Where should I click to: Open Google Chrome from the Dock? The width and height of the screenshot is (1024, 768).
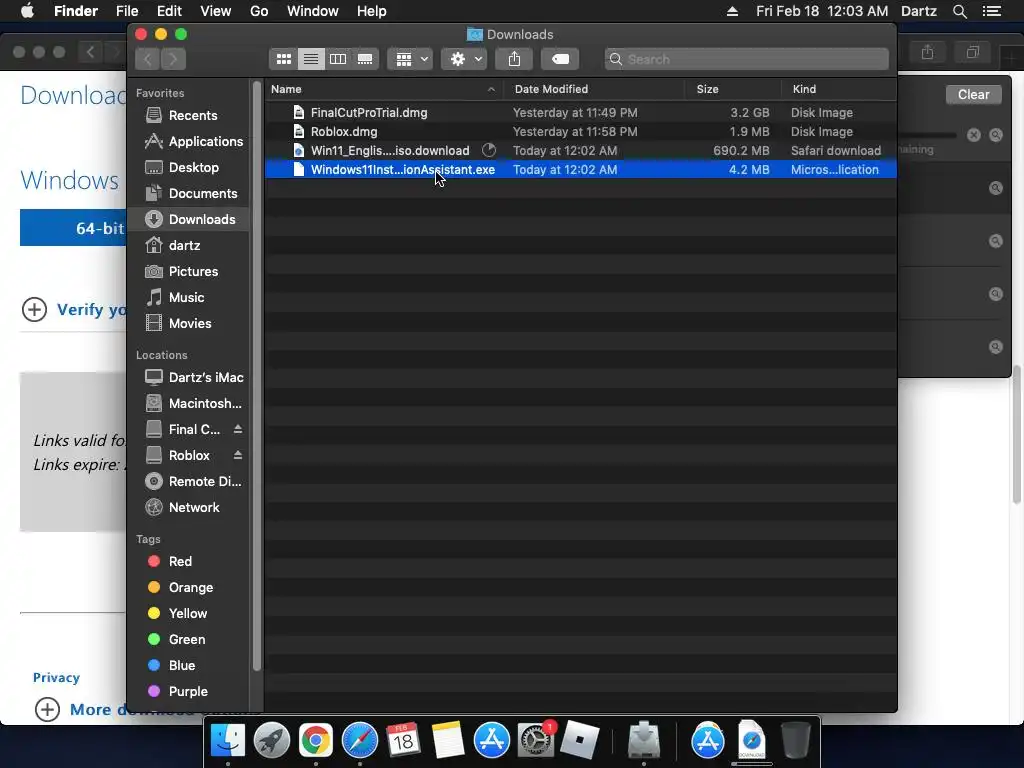point(316,741)
